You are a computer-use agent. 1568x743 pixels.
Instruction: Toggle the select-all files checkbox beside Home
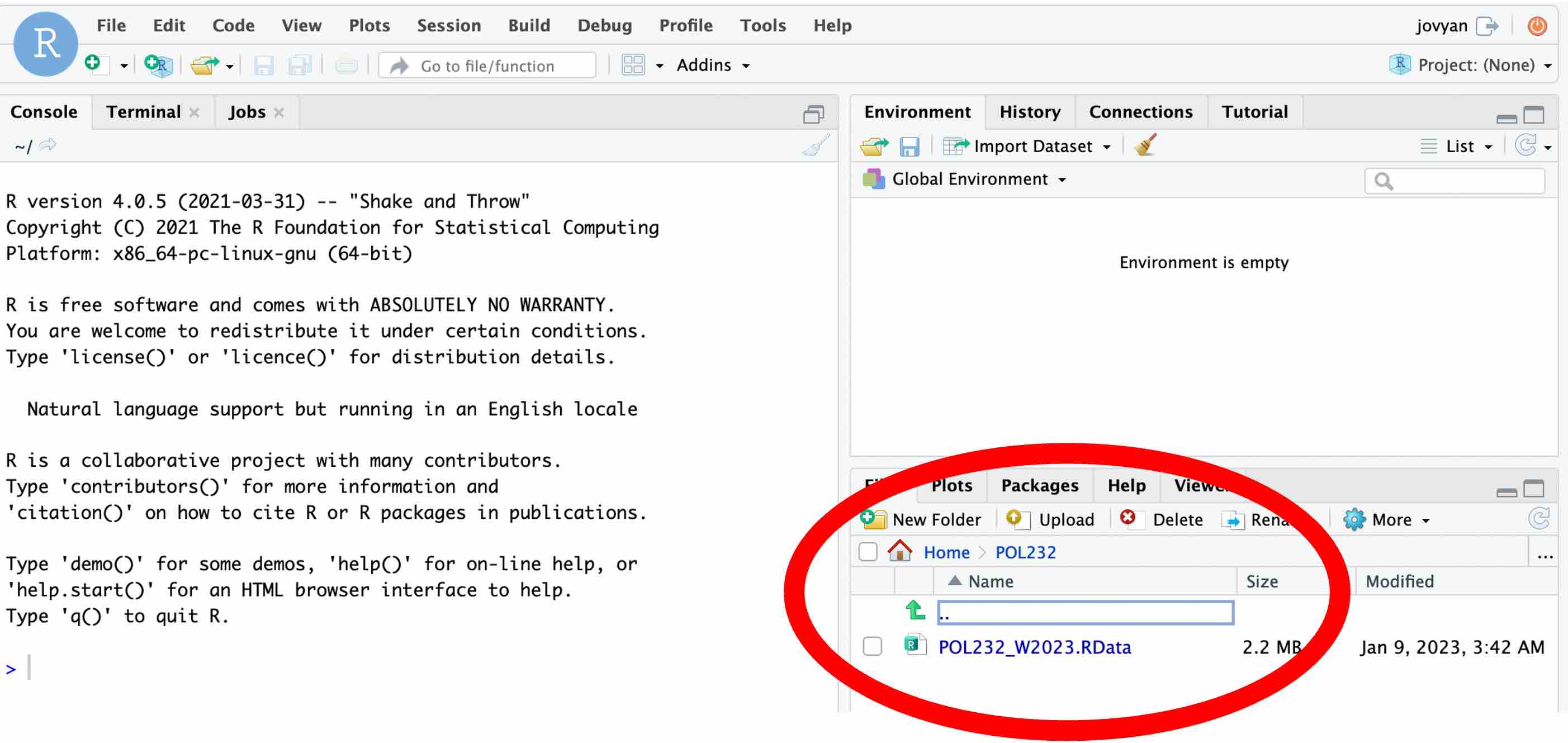click(868, 552)
